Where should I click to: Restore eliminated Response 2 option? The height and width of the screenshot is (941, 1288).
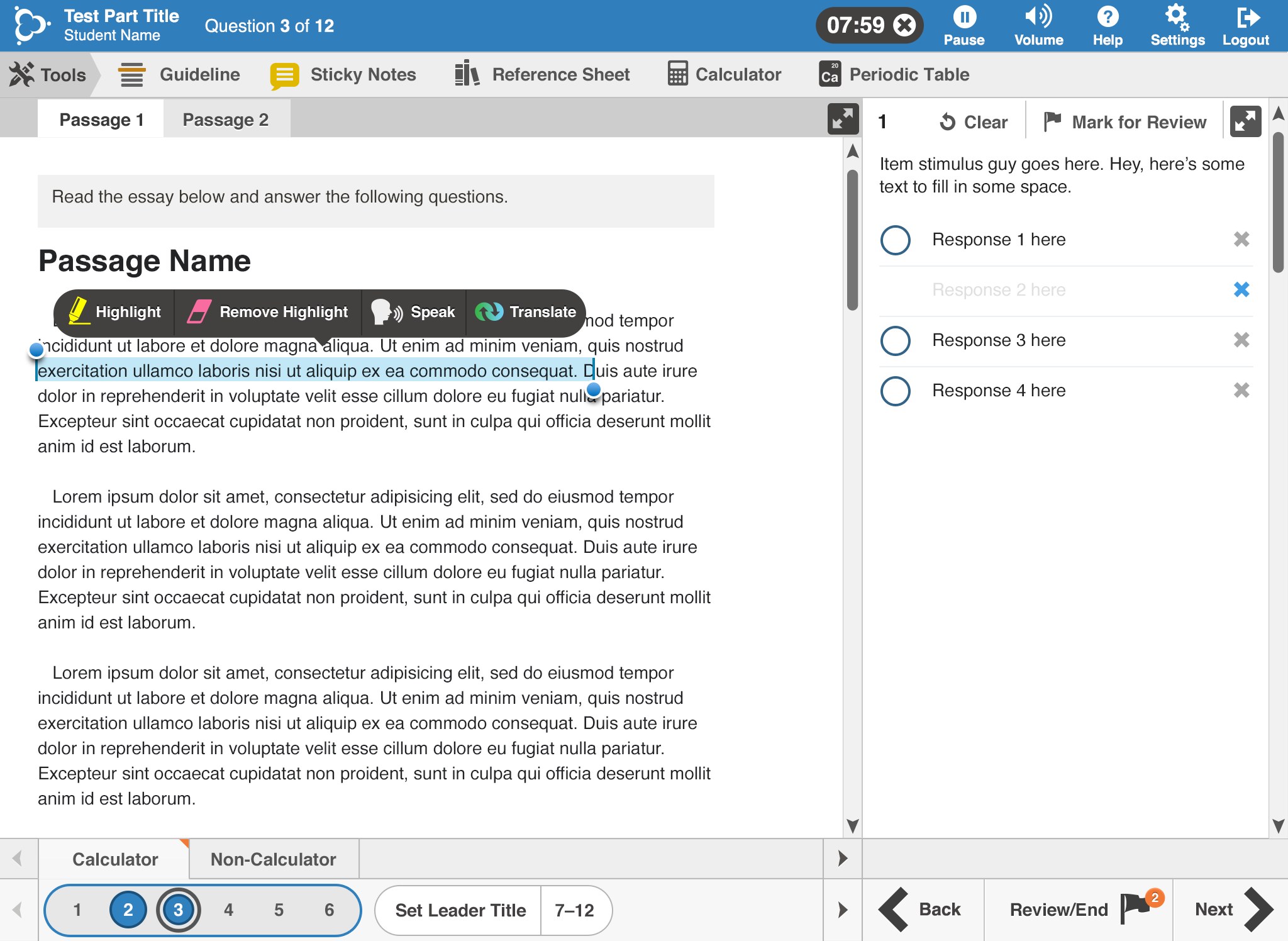[x=1241, y=290]
